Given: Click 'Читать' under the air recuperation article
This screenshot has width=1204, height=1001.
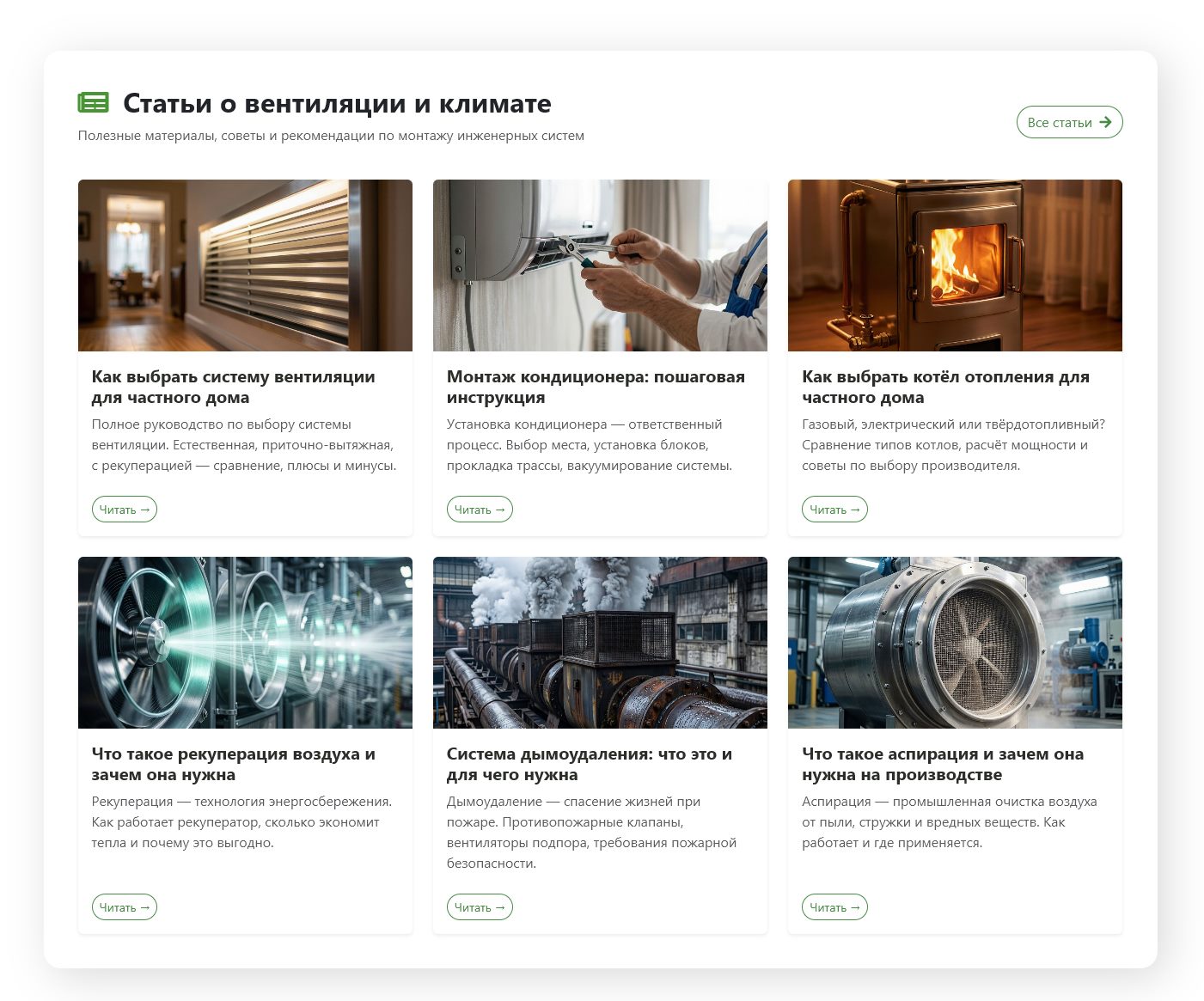Looking at the screenshot, I should pyautogui.click(x=125, y=907).
